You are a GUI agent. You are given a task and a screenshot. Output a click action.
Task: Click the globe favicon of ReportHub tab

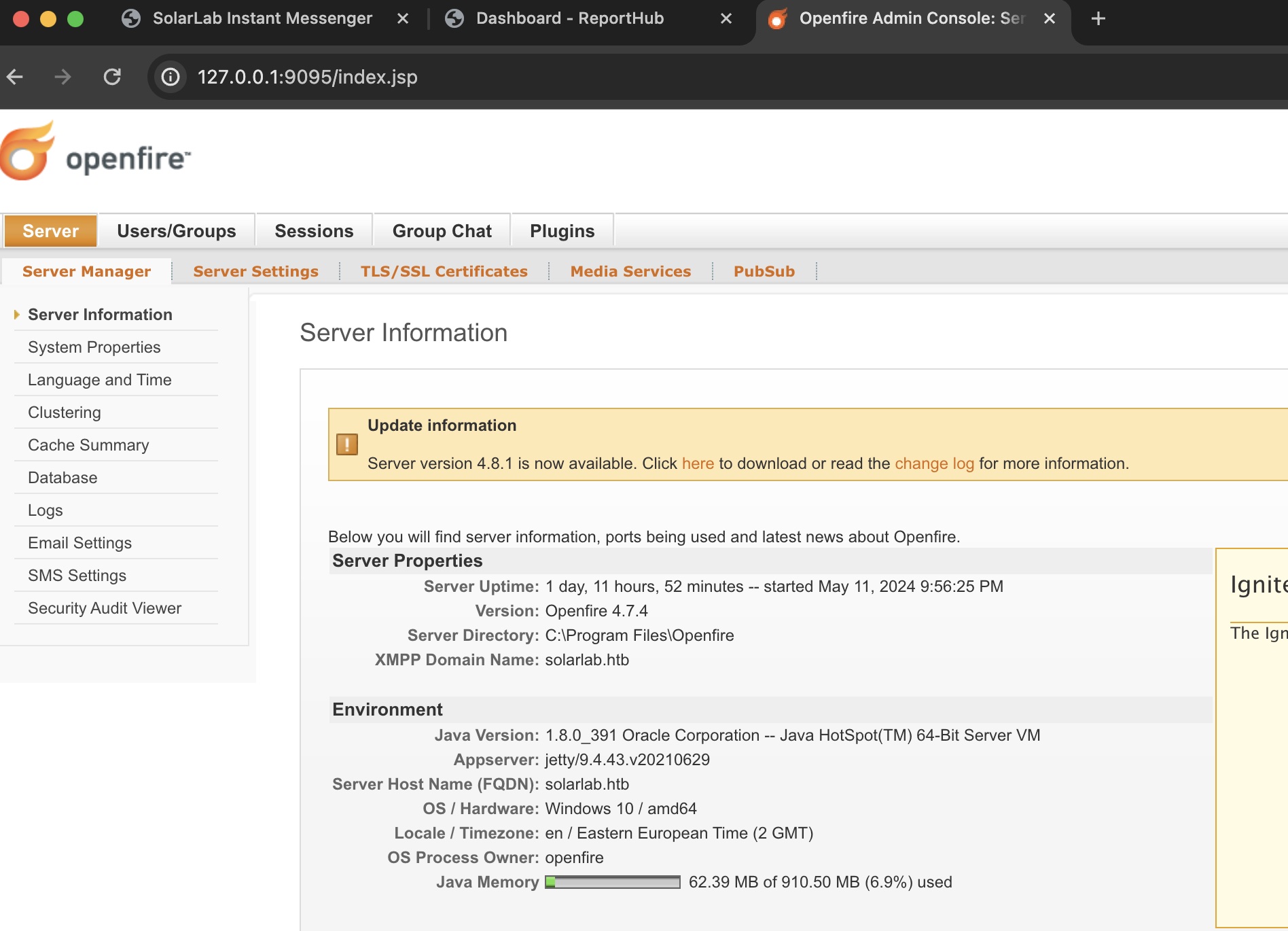click(x=454, y=18)
